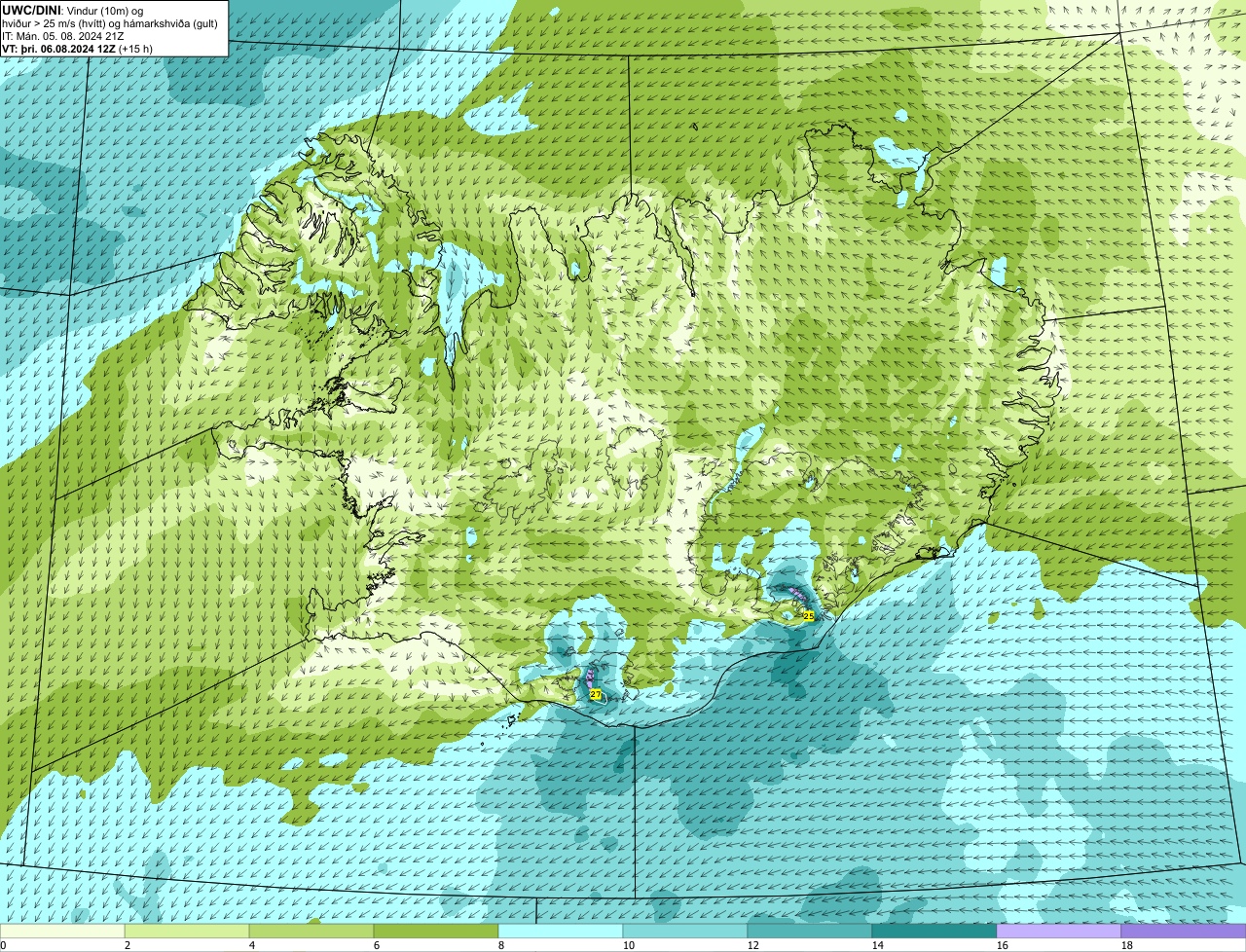
Task: Pick the 4–6 m/s green legend color
Action: 311,931
